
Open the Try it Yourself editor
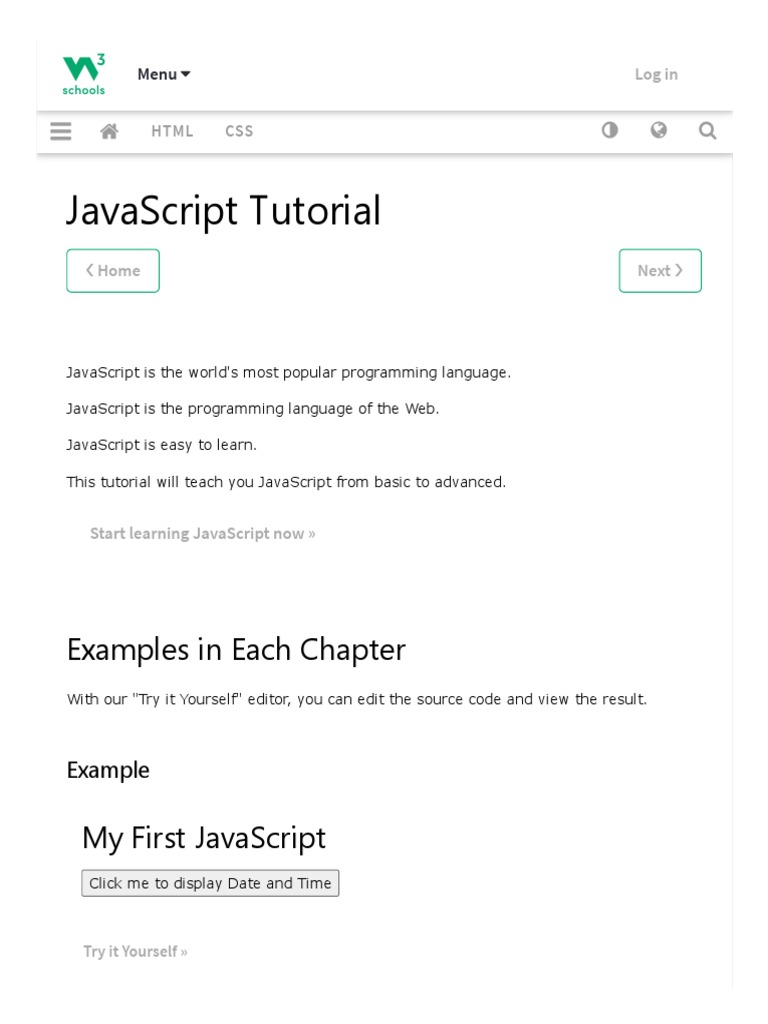(x=135, y=951)
